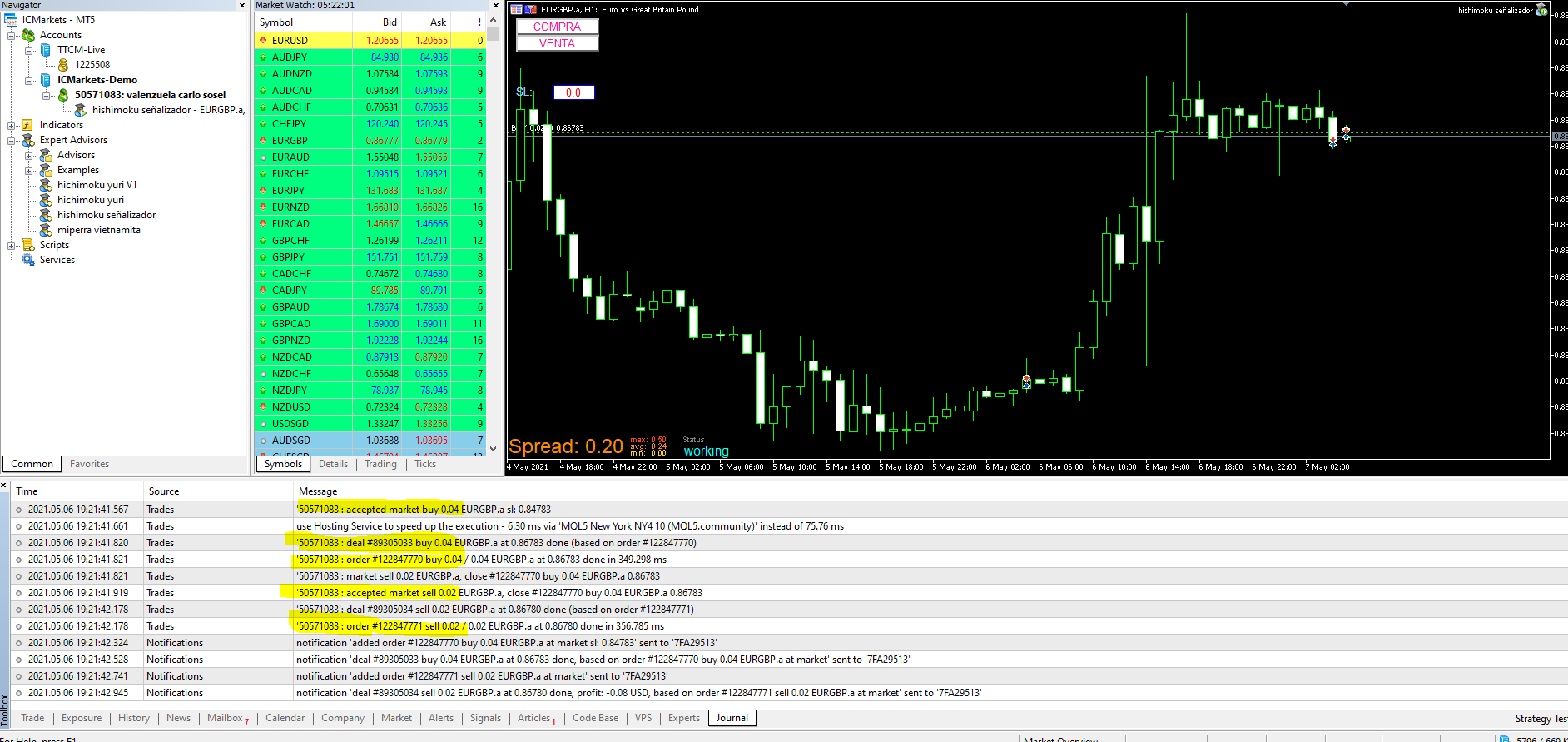This screenshot has height=742, width=1568.
Task: Open the Trading tab in Market Watch
Action: point(380,464)
